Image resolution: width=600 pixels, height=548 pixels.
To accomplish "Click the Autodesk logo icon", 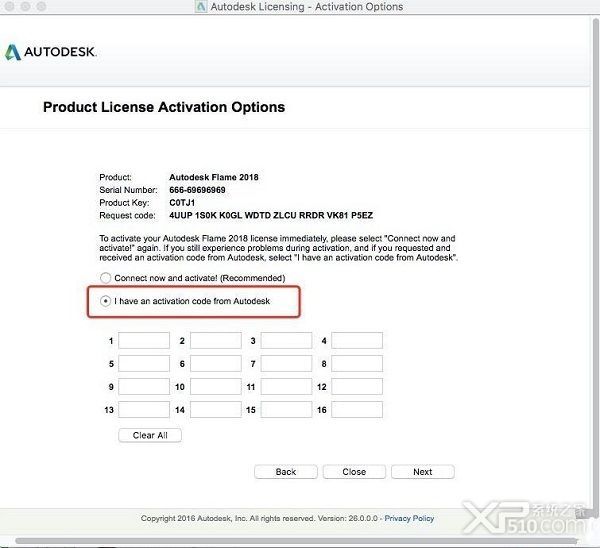I will pyautogui.click(x=13, y=52).
